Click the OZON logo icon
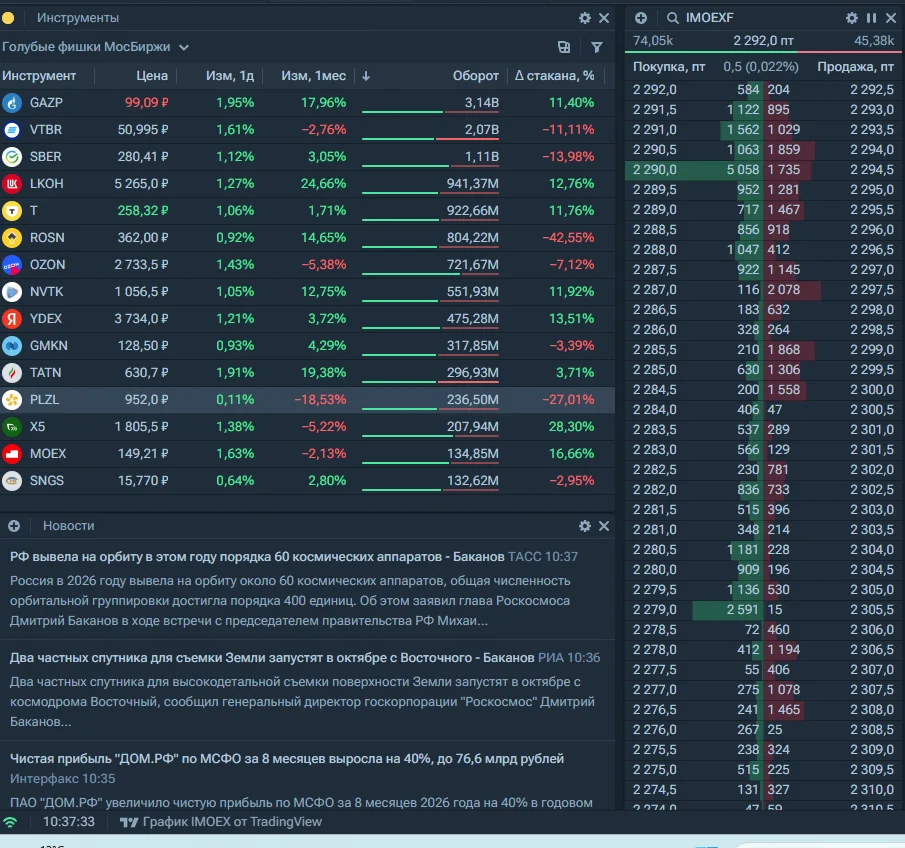 point(12,265)
